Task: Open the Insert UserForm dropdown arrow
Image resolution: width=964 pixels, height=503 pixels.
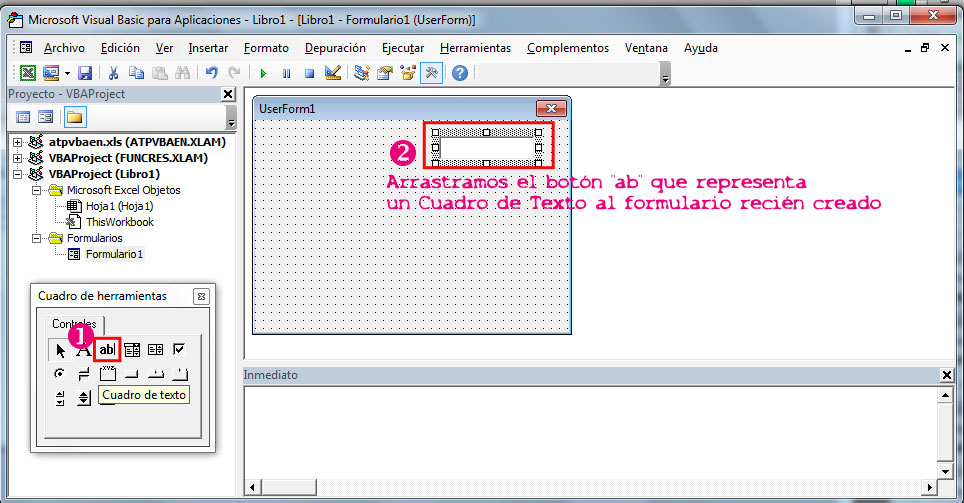Action: (x=67, y=73)
